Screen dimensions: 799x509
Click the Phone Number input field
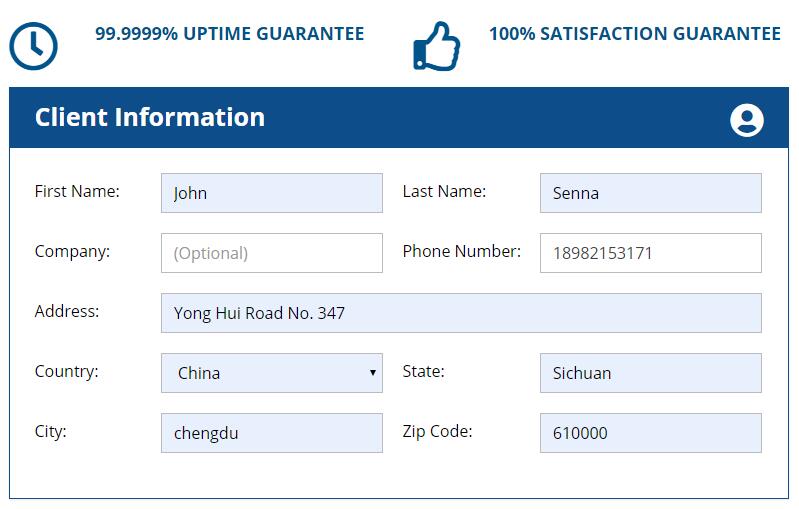click(x=651, y=253)
